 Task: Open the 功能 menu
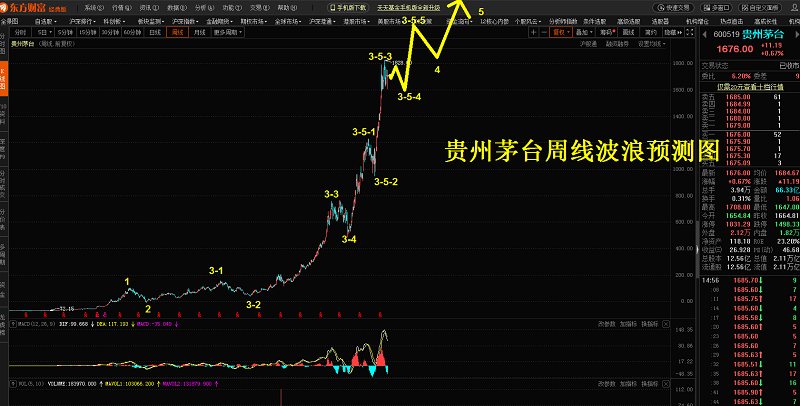point(232,8)
